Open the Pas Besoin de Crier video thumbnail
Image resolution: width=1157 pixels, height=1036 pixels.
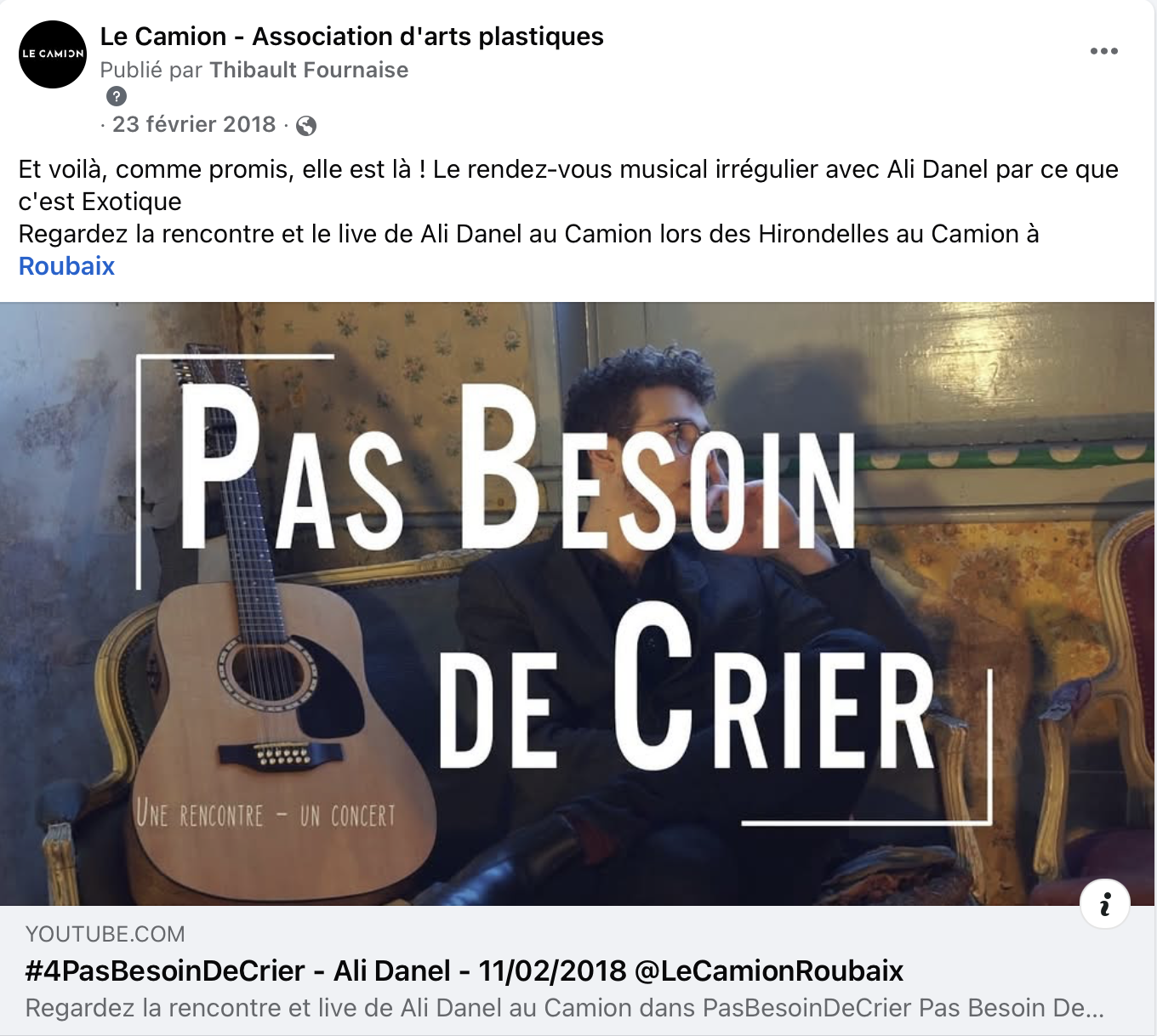coord(578,603)
